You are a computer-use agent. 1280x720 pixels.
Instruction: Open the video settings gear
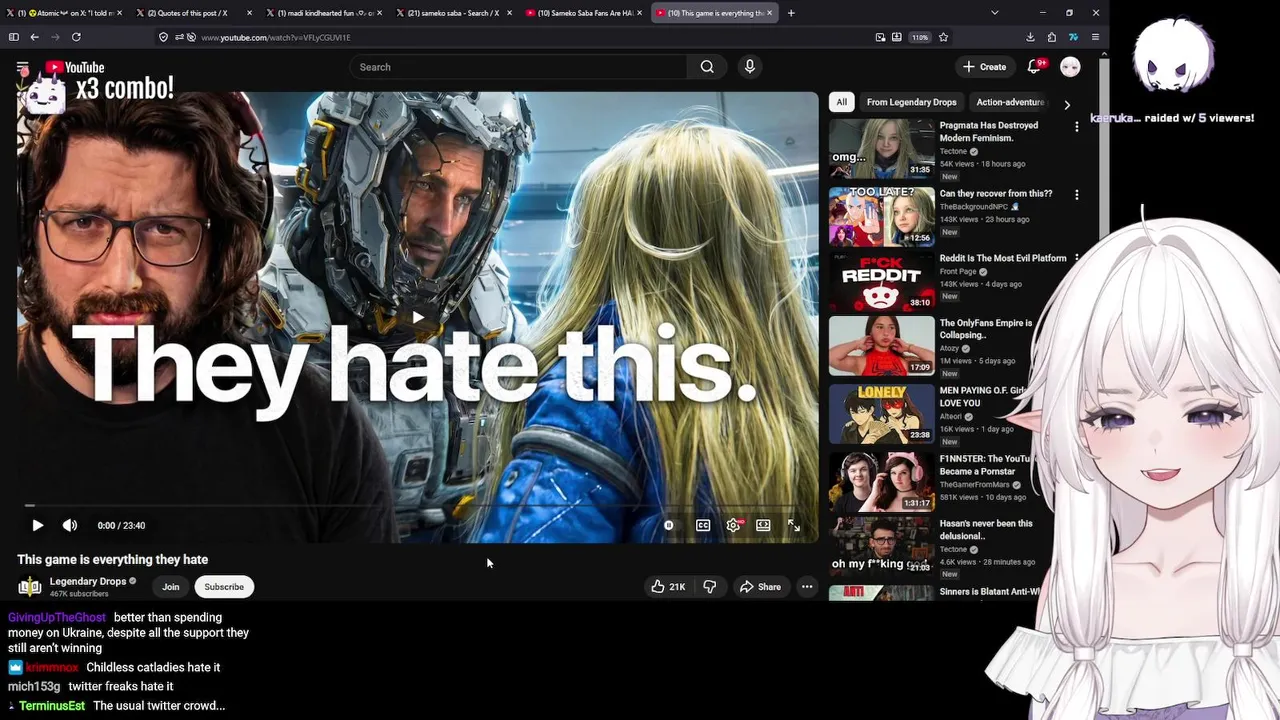pos(733,525)
